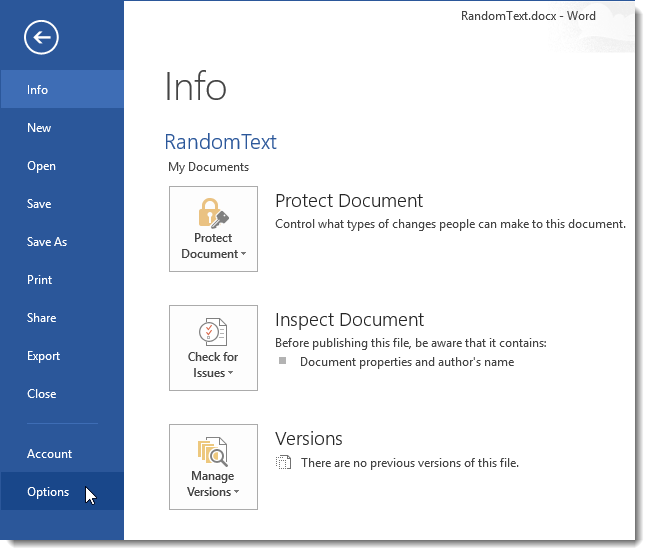Click the Versions heading

pos(309,439)
